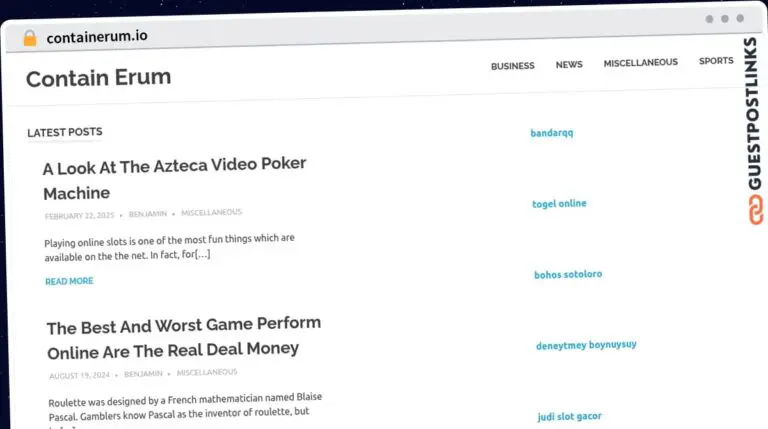Click the bohos sotoloro sidebar link

point(568,274)
